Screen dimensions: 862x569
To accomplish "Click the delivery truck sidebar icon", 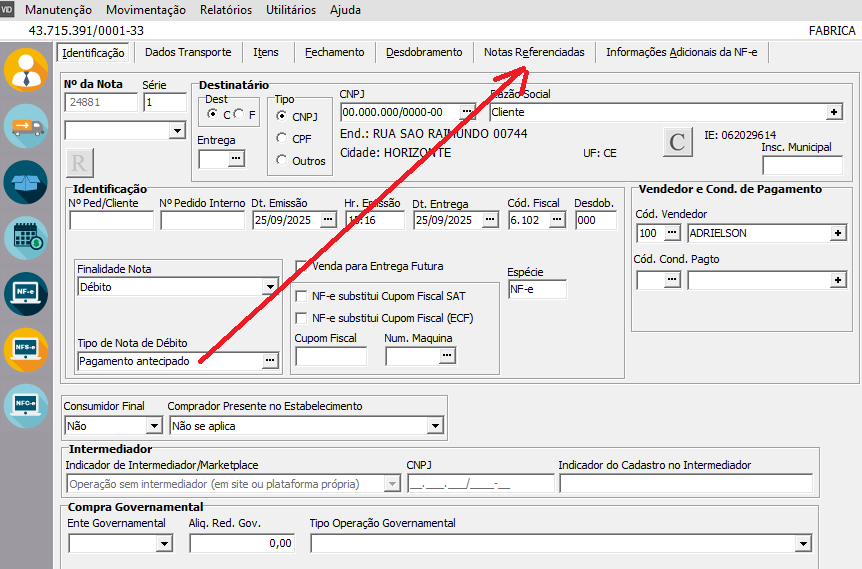I will [26, 126].
